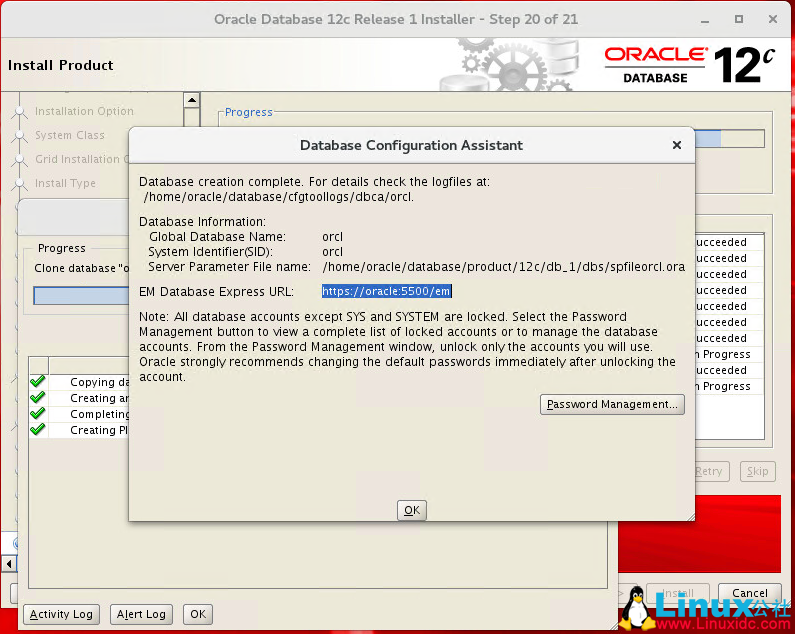Viewport: 795px width, 634px height.
Task: Click the Skip button
Action: (x=757, y=471)
